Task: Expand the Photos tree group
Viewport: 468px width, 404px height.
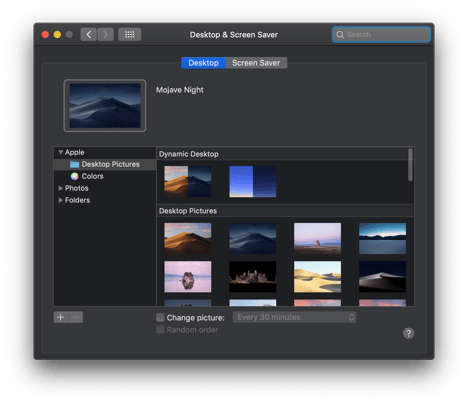Action: (61, 188)
